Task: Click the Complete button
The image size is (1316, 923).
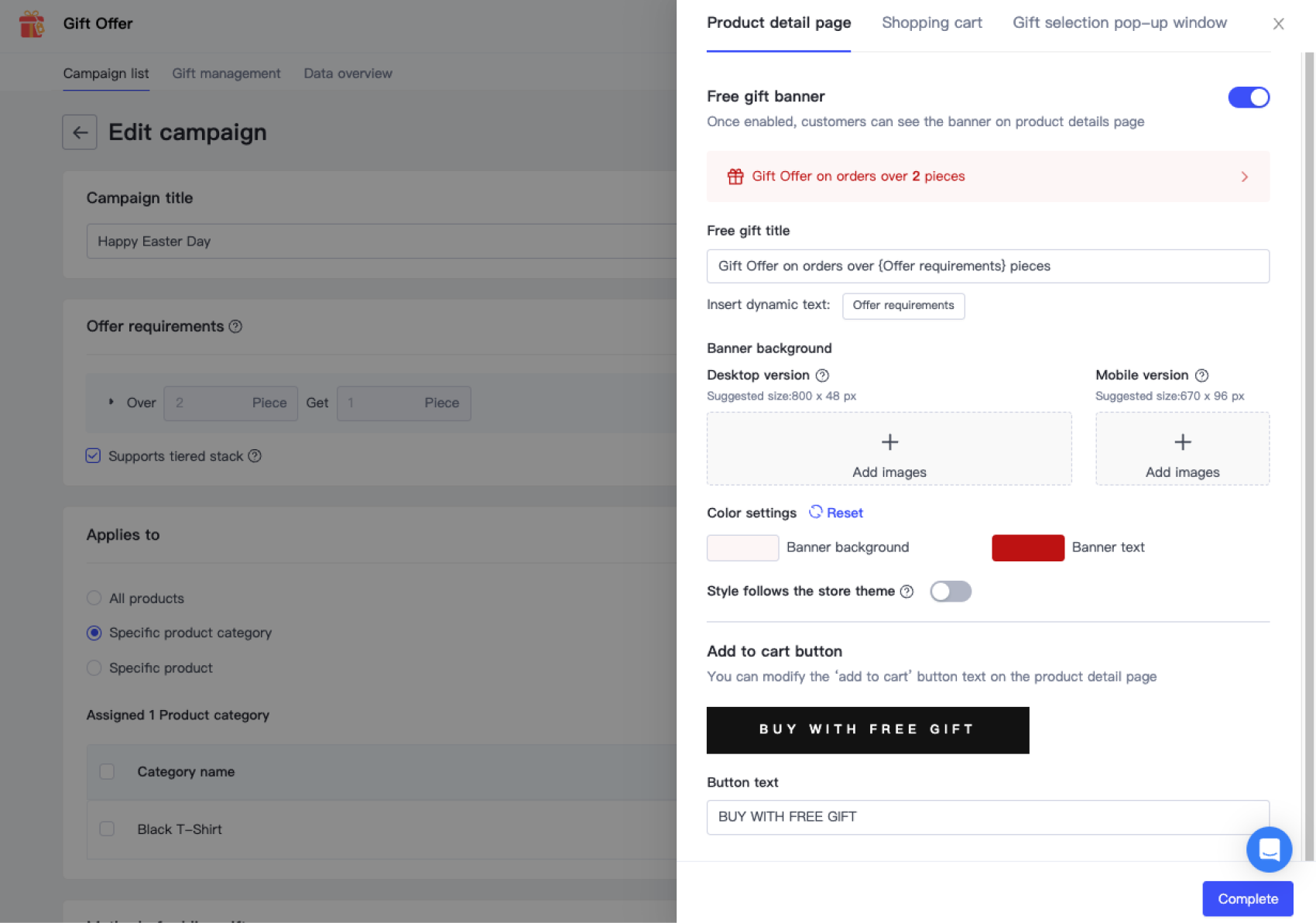Action: (x=1246, y=899)
